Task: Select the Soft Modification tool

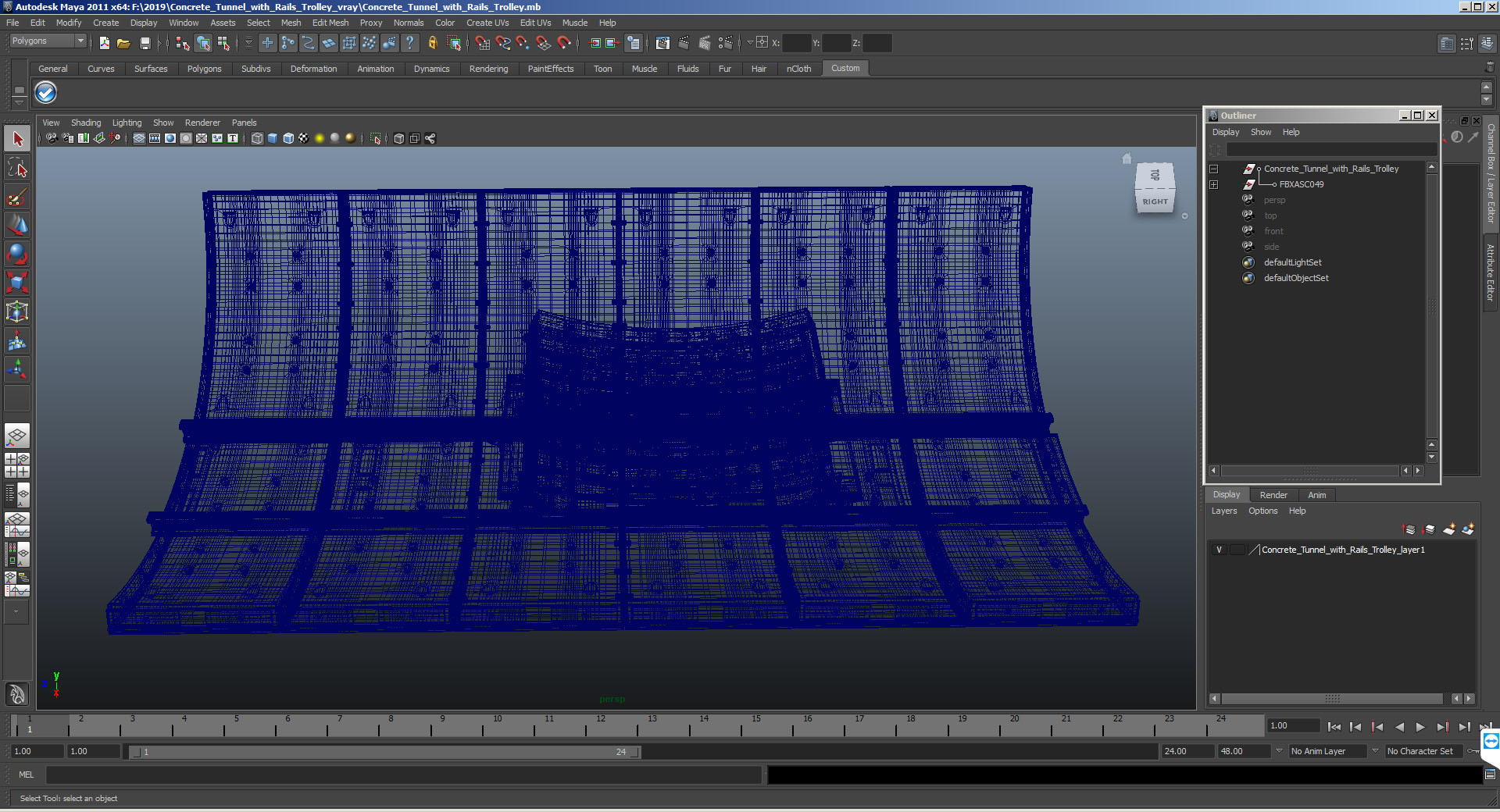Action: (17, 340)
